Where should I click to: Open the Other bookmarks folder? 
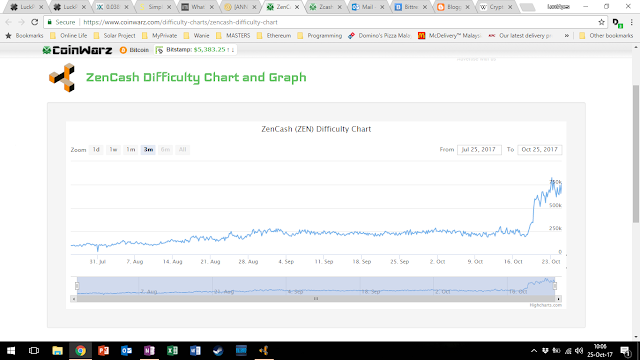pyautogui.click(x=606, y=36)
